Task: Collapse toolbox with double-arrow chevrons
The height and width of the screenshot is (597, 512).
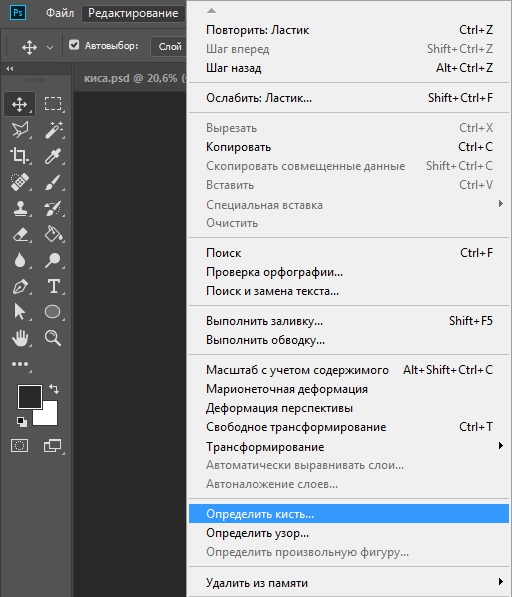Action: (10, 69)
